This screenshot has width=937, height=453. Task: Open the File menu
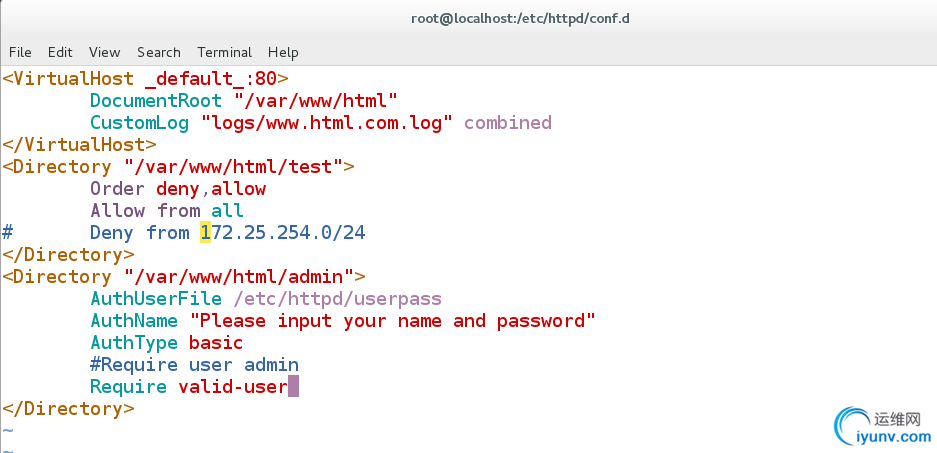click(20, 53)
